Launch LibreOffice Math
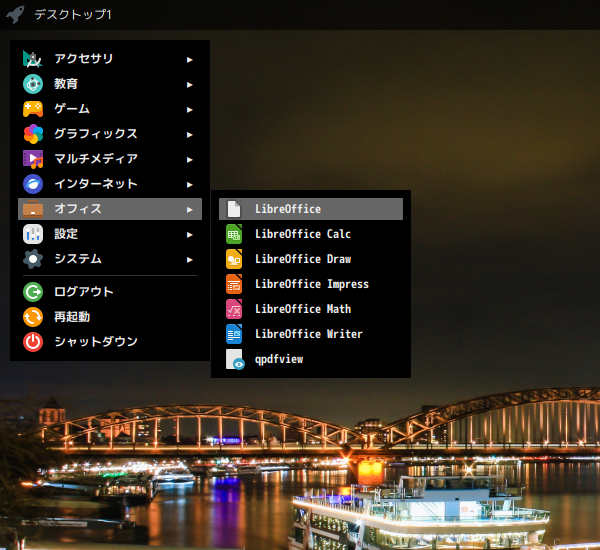Screen dimensions: 600x550 click(x=311, y=309)
